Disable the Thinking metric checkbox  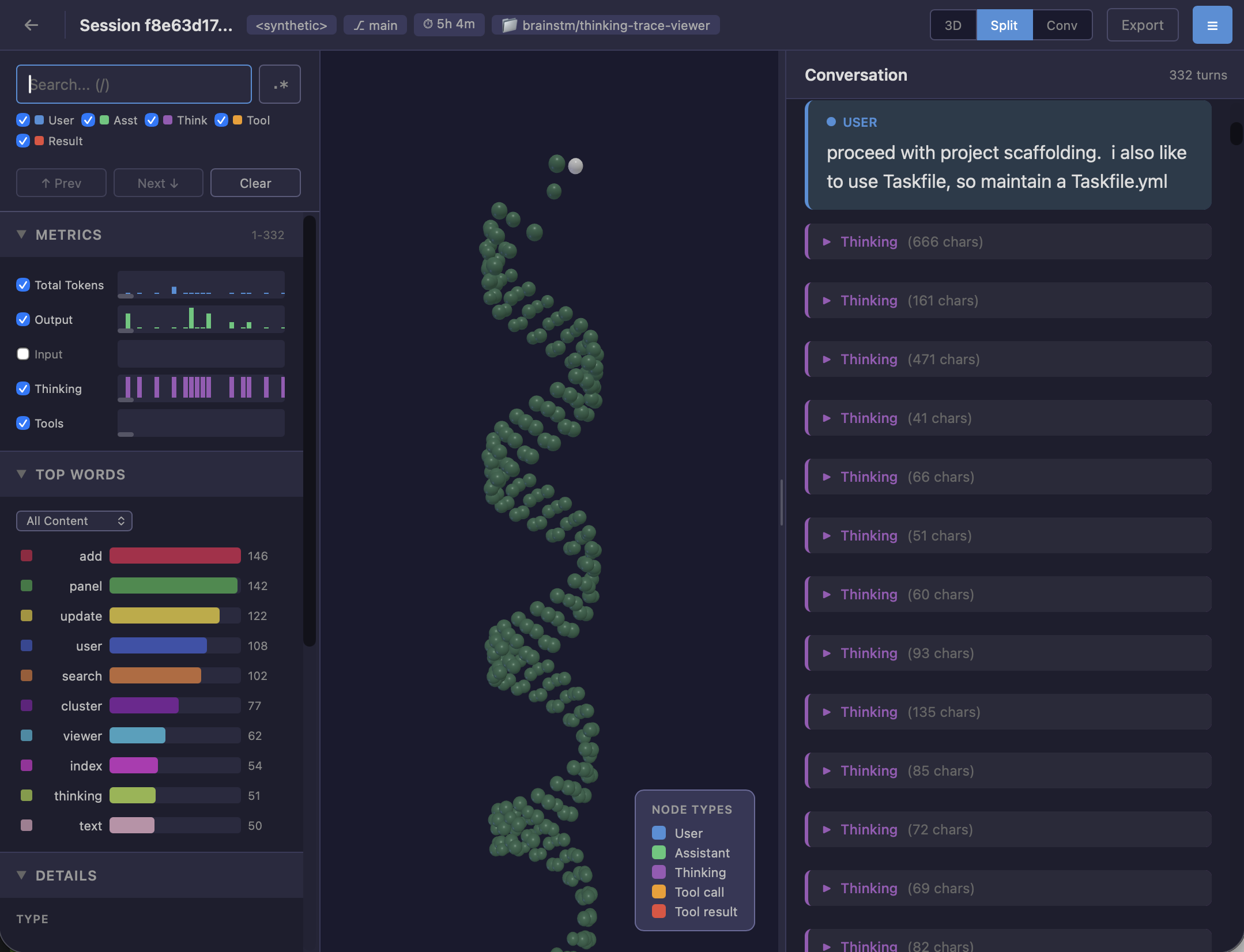point(22,388)
